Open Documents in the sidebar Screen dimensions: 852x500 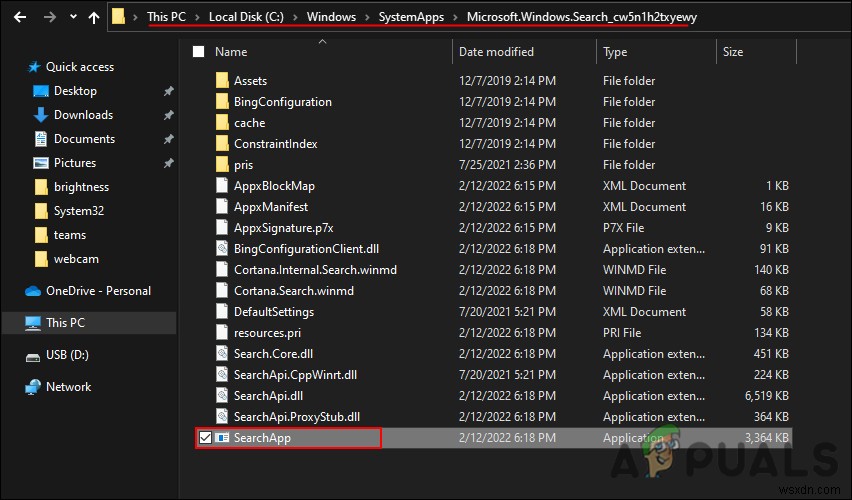(x=84, y=139)
